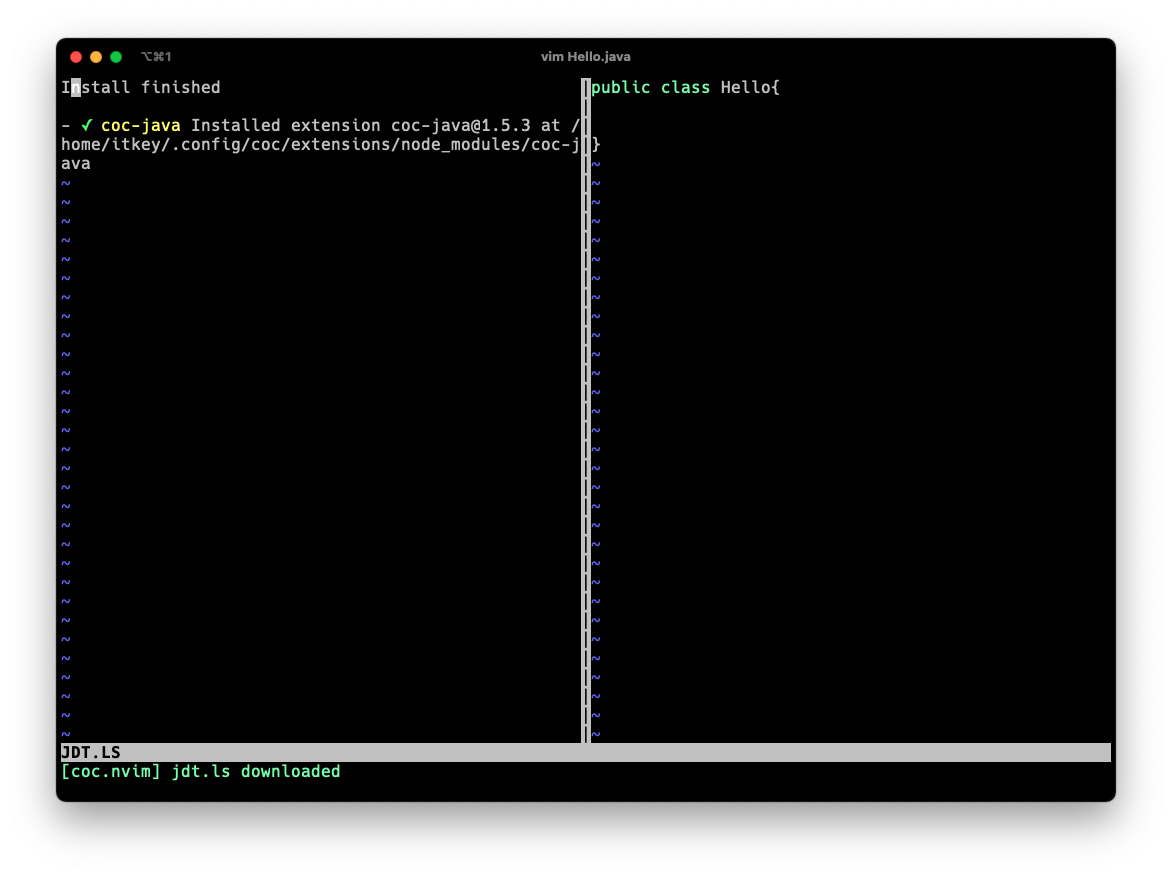Click the 'vim Hello.java' window title
The image size is (1172, 876).
pos(585,57)
